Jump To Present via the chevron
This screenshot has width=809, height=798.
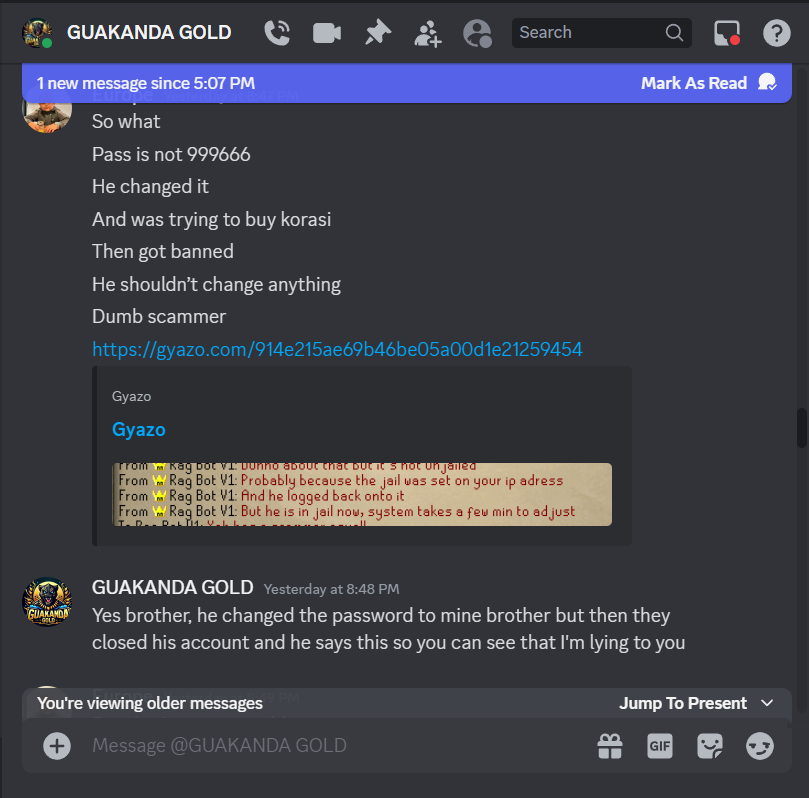[x=767, y=703]
